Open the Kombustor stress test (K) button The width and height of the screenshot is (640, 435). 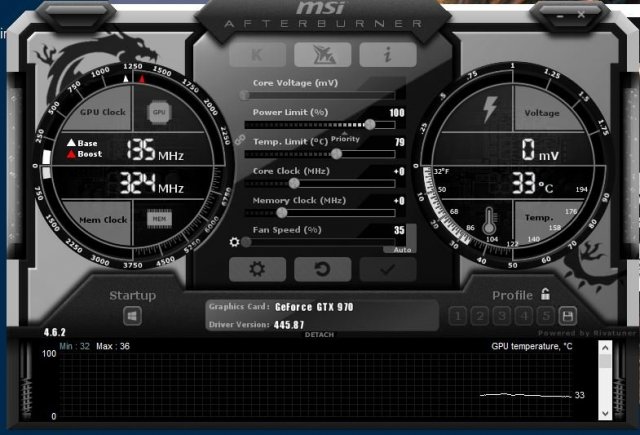[x=257, y=55]
